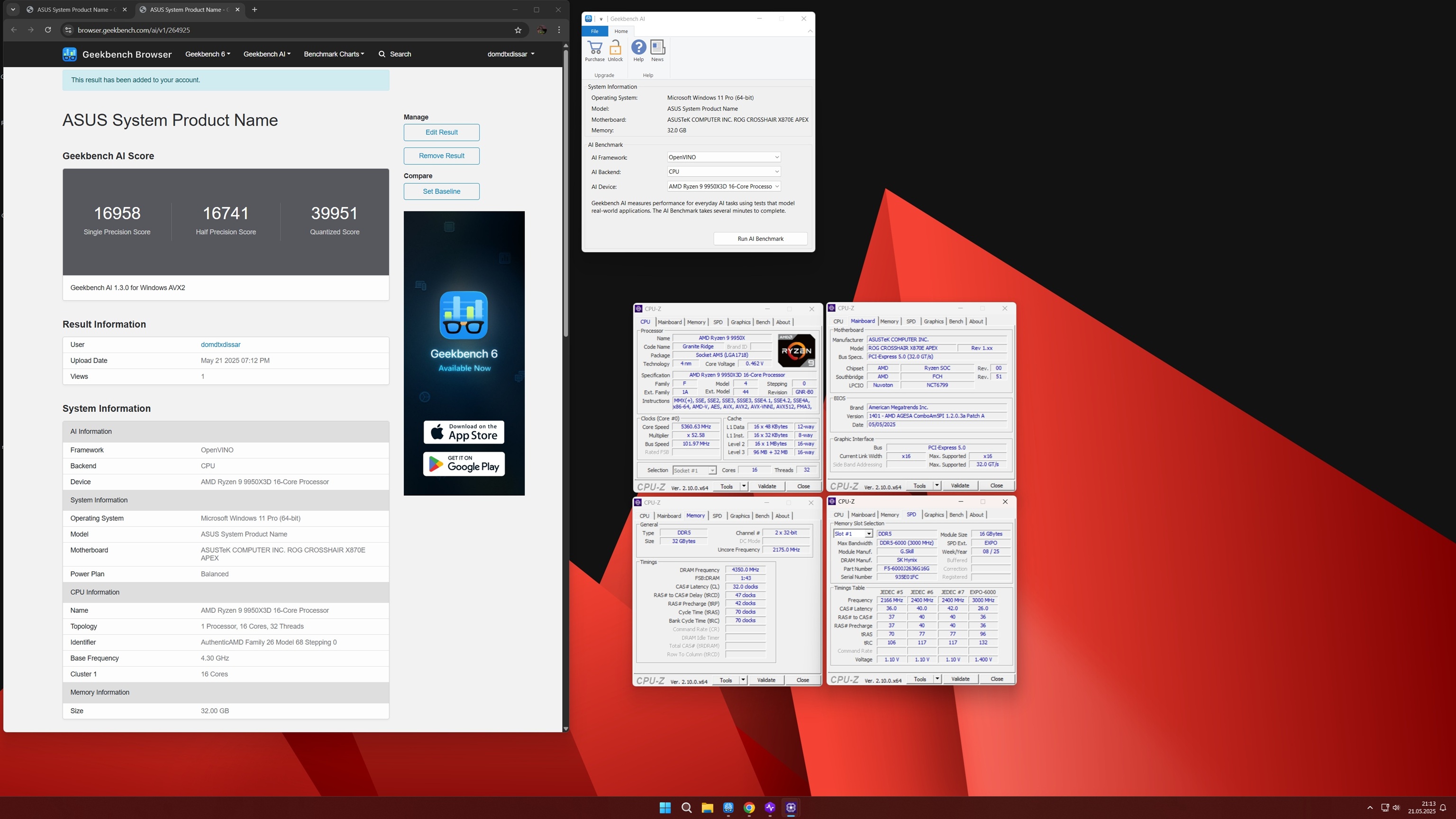Click Set Baseline button

(x=441, y=191)
